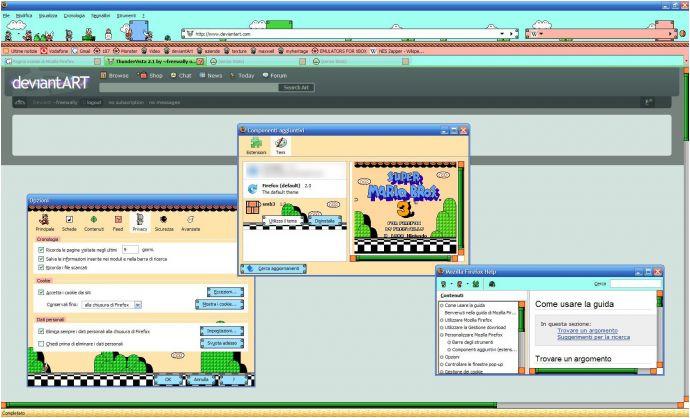This screenshot has height=418, width=690.
Task: Switch to Temi in Componenti aggiuntivi
Action: 280,146
